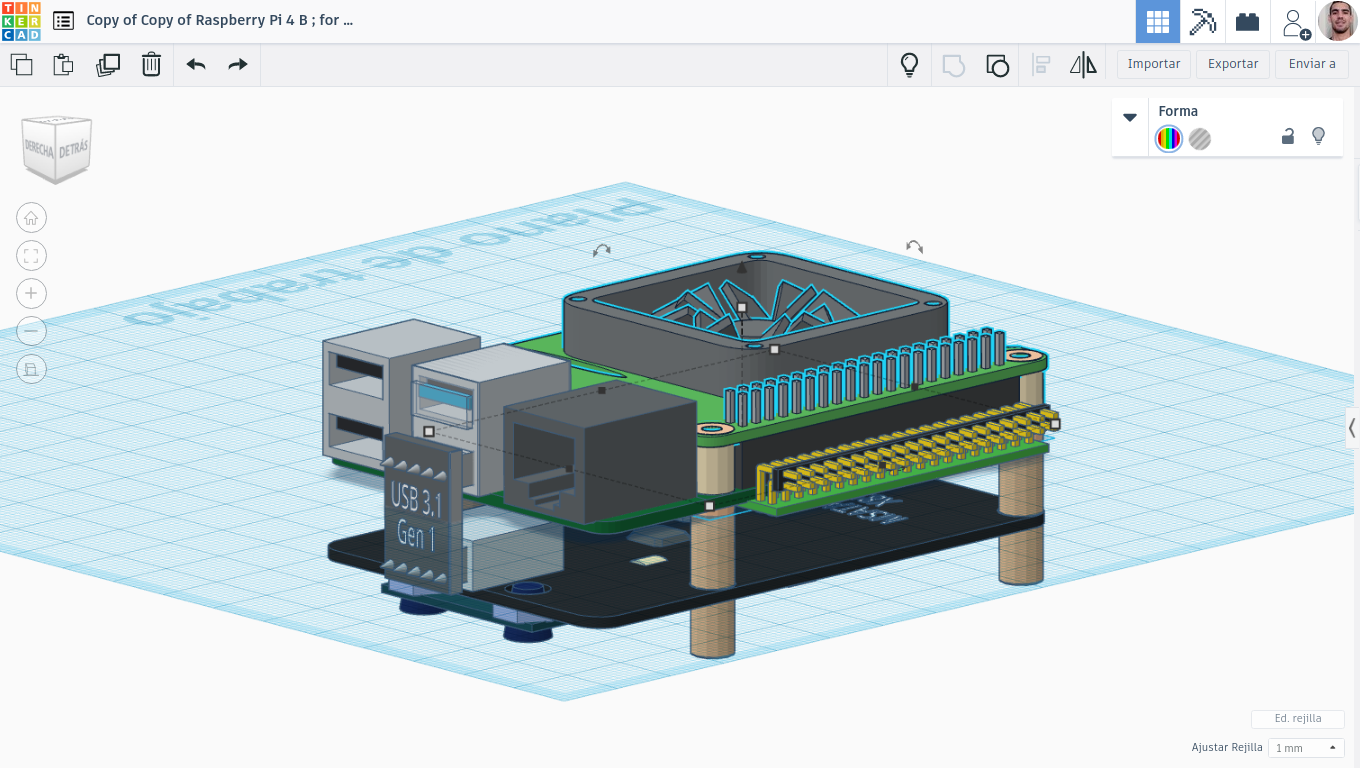
Task: Choose the Solid multicolor option
Action: 1168,139
